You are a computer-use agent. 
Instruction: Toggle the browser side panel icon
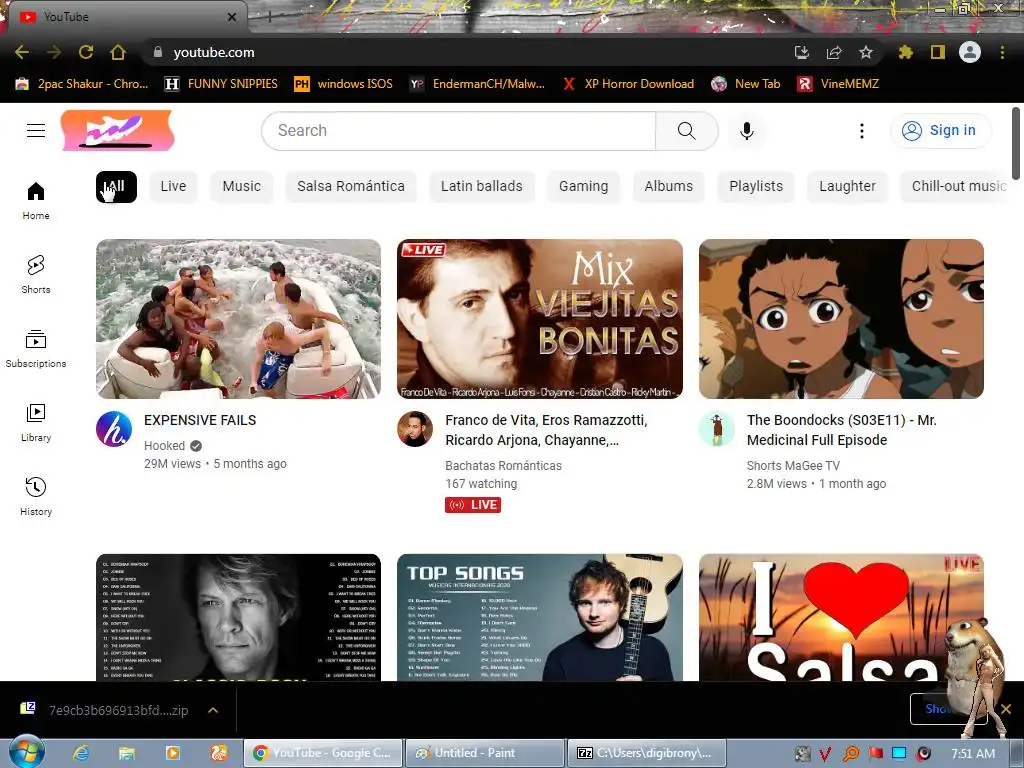coord(938,52)
